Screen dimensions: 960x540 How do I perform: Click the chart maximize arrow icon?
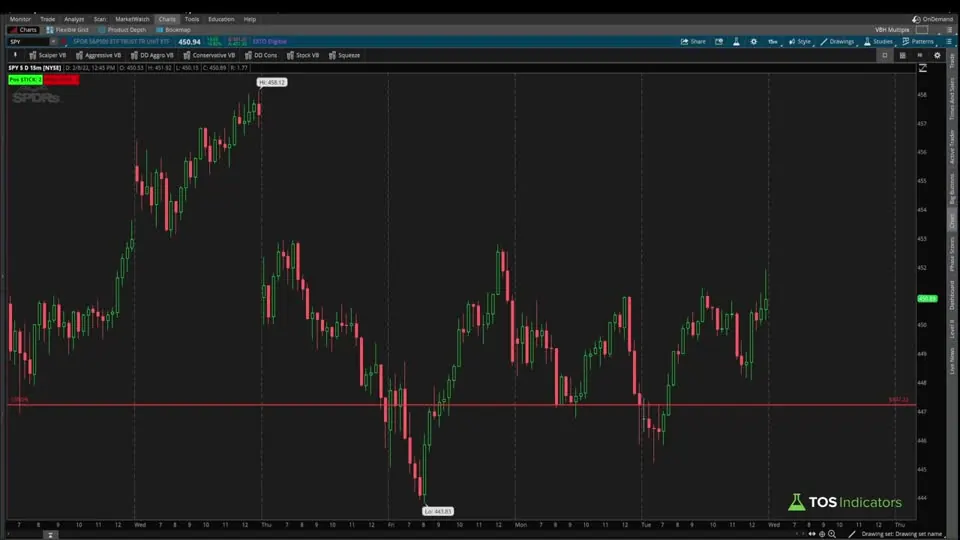pos(923,68)
